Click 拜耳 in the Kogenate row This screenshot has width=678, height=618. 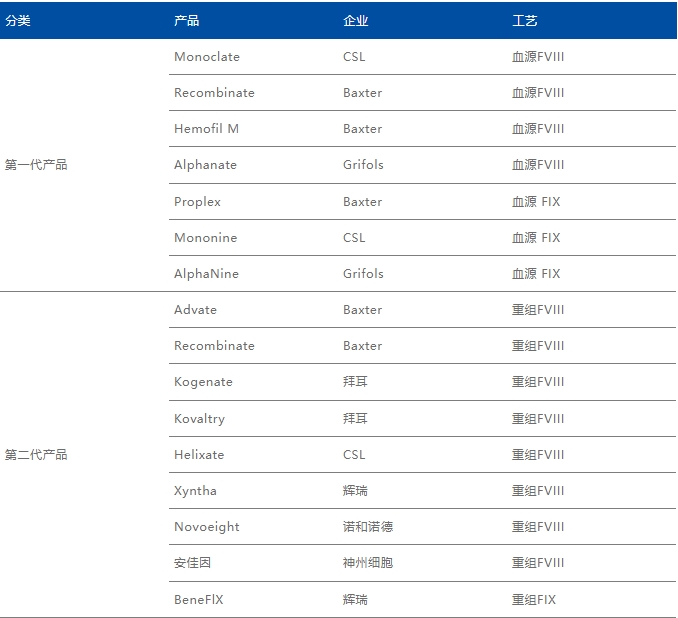pos(355,382)
